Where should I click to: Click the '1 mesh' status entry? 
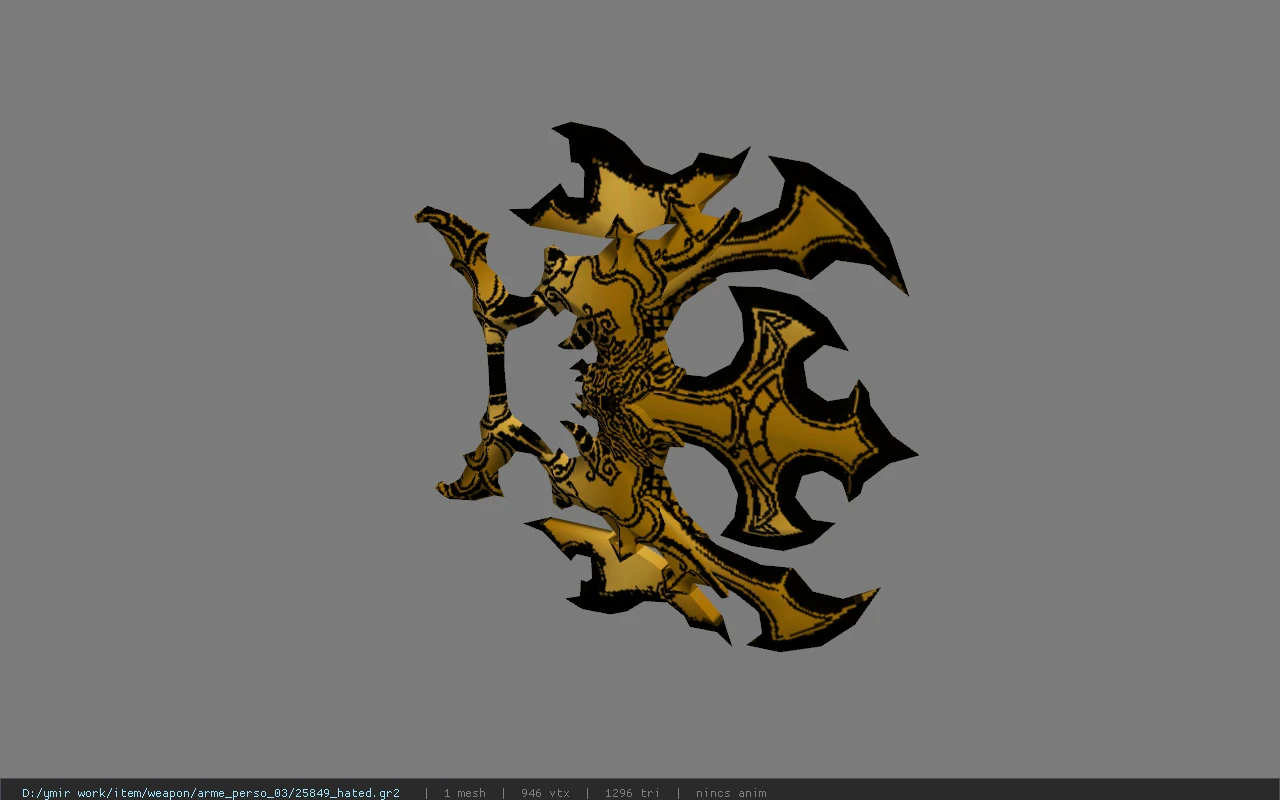coord(465,793)
